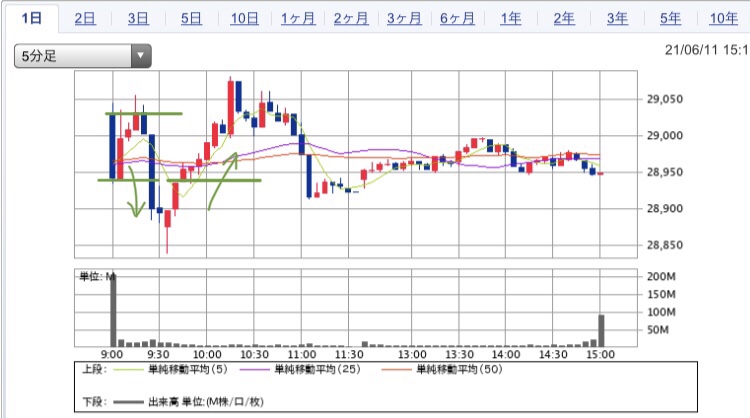This screenshot has height=418, width=750.
Task: Click the 29,050 price axis label
Action: point(665,99)
